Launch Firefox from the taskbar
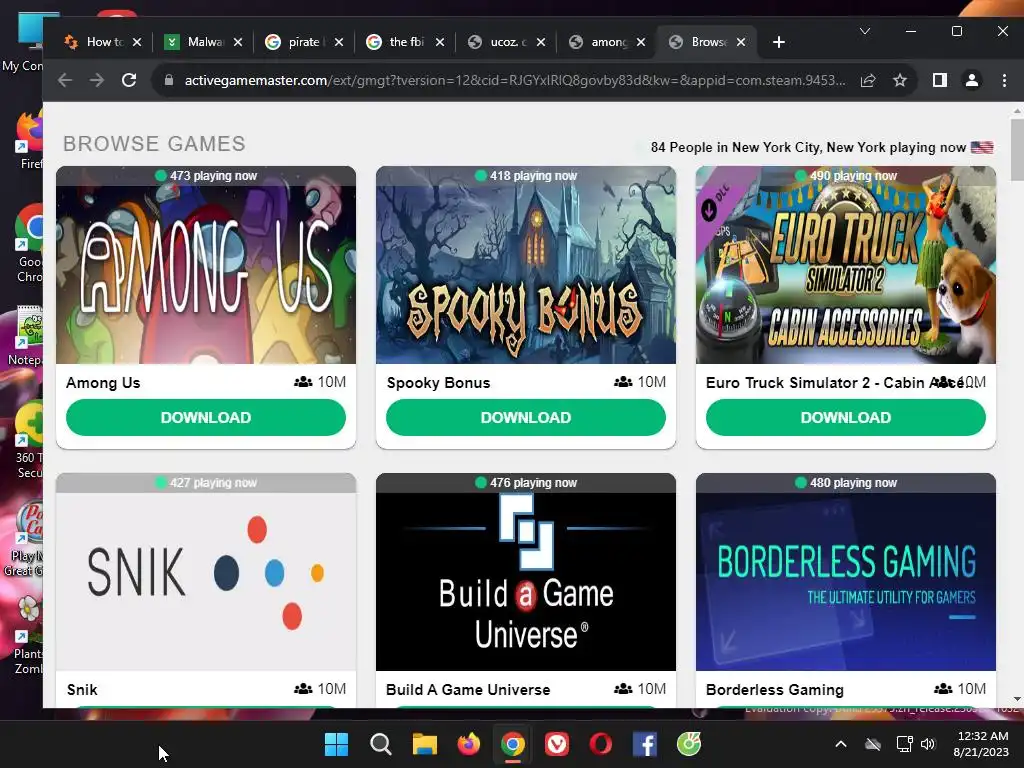Screen dimensions: 1024x768 coord(468,744)
